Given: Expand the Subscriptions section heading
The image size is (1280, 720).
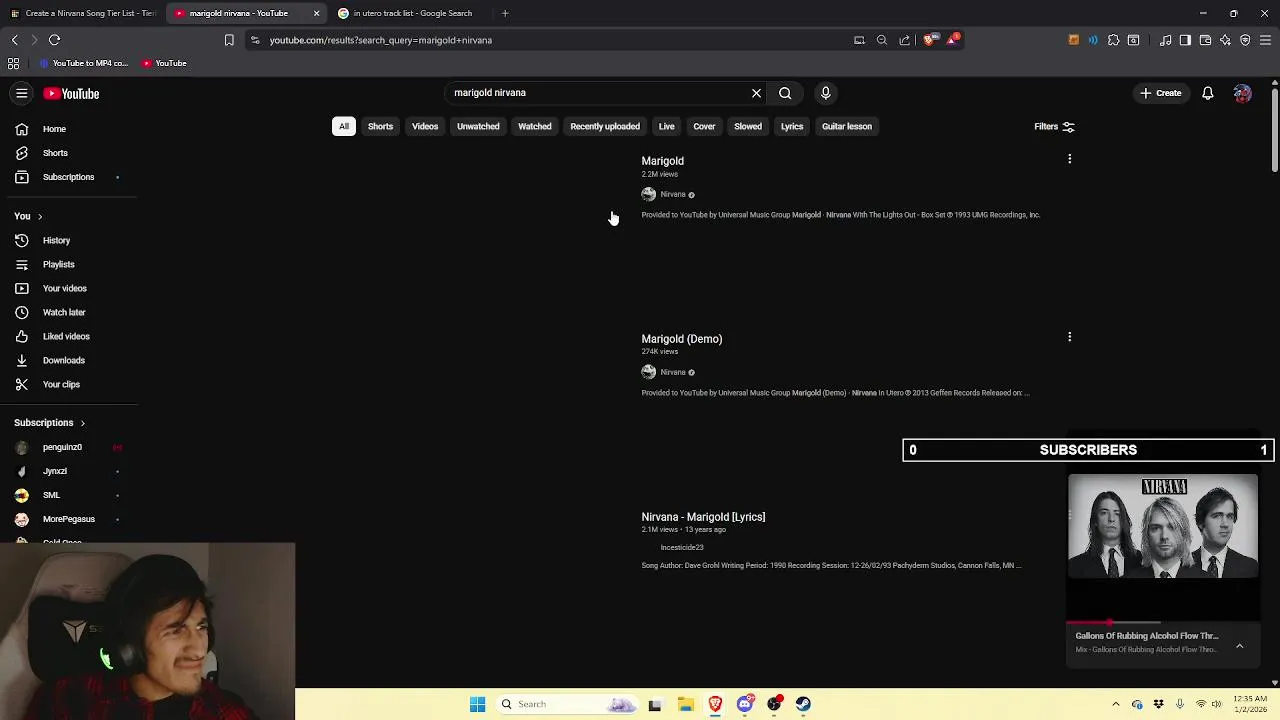Looking at the screenshot, I should coord(49,423).
